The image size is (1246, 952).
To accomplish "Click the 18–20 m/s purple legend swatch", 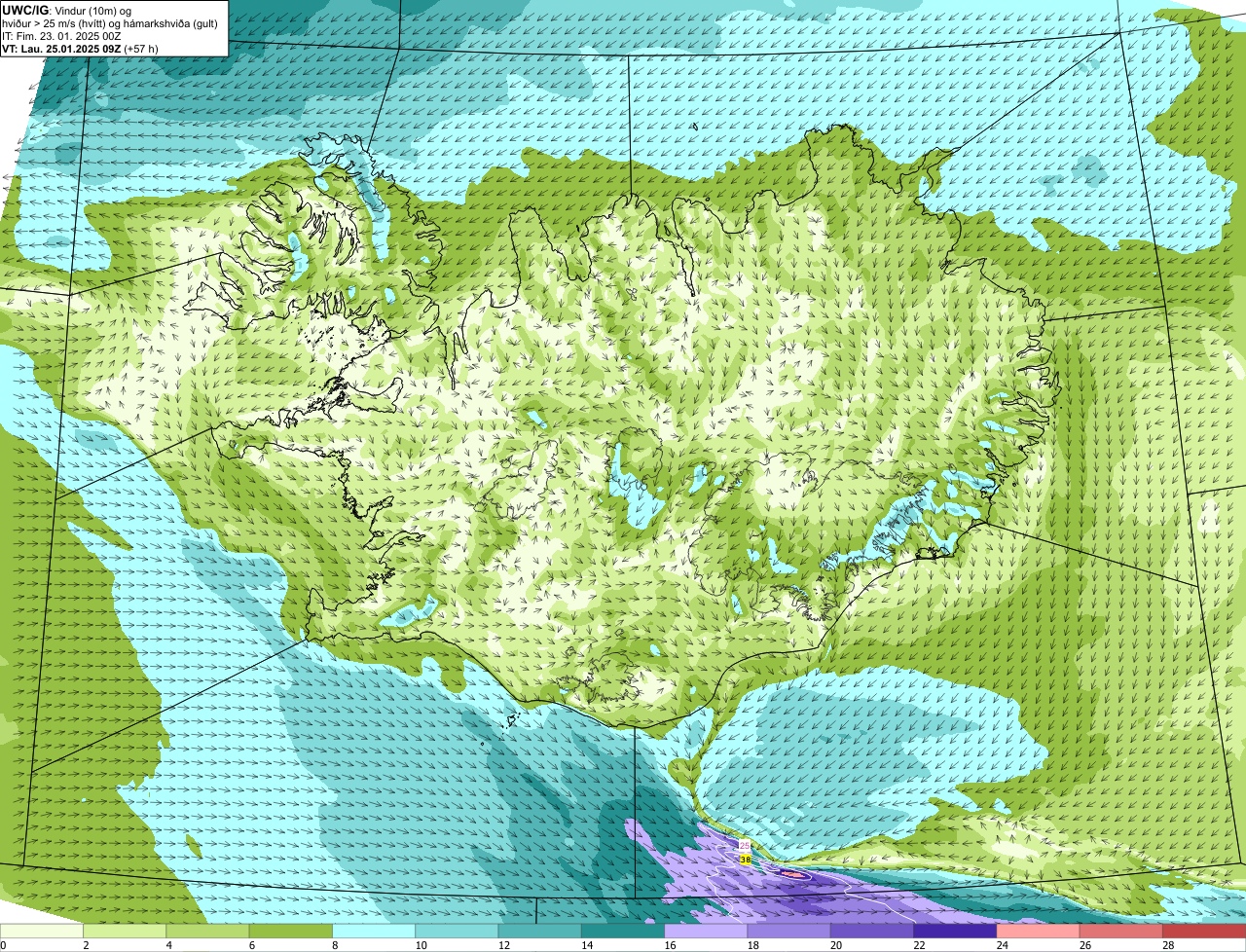I will tap(789, 932).
